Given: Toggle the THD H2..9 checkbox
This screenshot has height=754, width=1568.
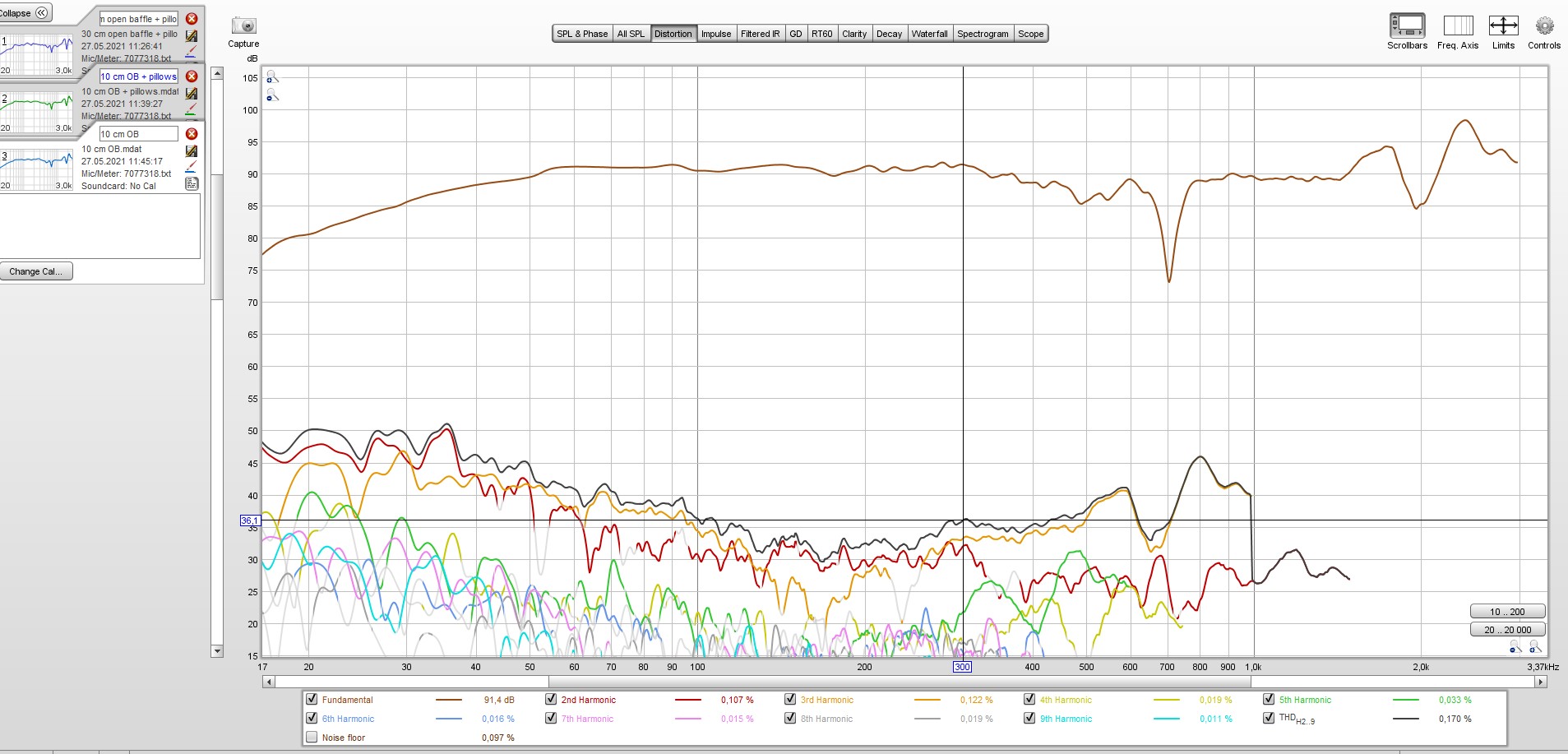Looking at the screenshot, I should 1269,718.
